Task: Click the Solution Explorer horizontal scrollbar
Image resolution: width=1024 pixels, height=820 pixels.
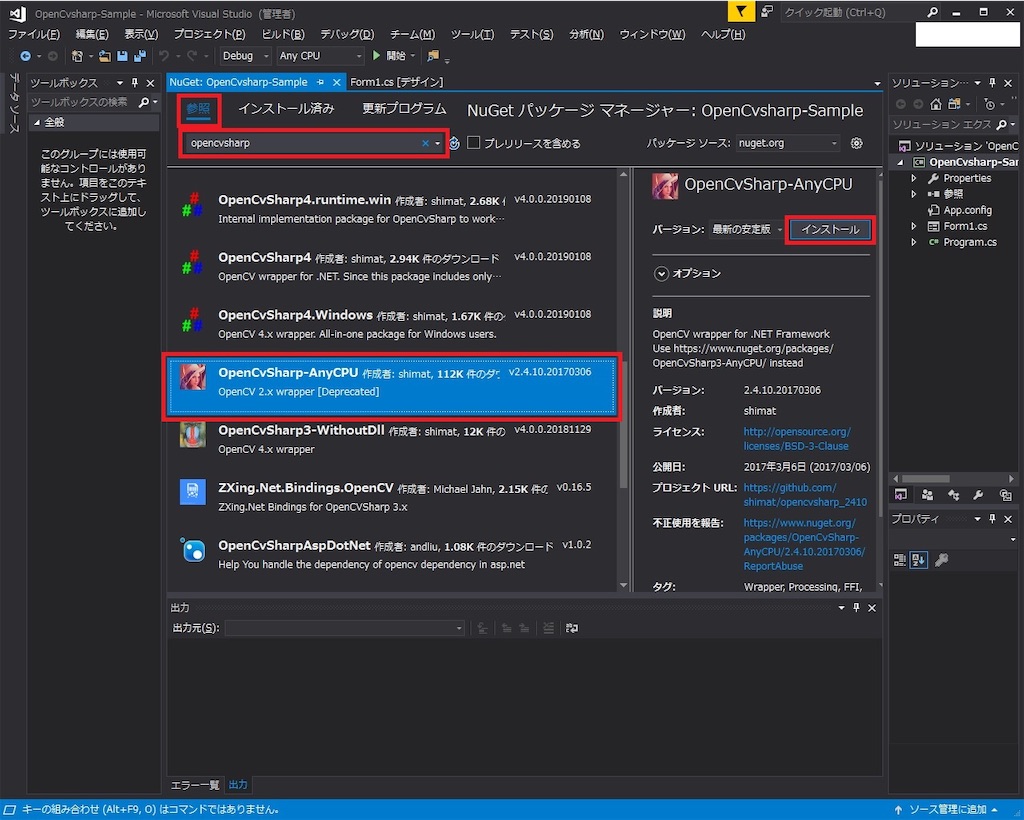Action: click(925, 479)
